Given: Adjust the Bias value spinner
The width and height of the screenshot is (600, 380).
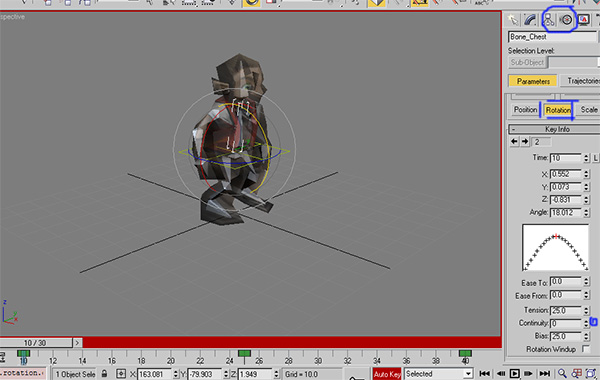Looking at the screenshot, I should click(x=586, y=336).
